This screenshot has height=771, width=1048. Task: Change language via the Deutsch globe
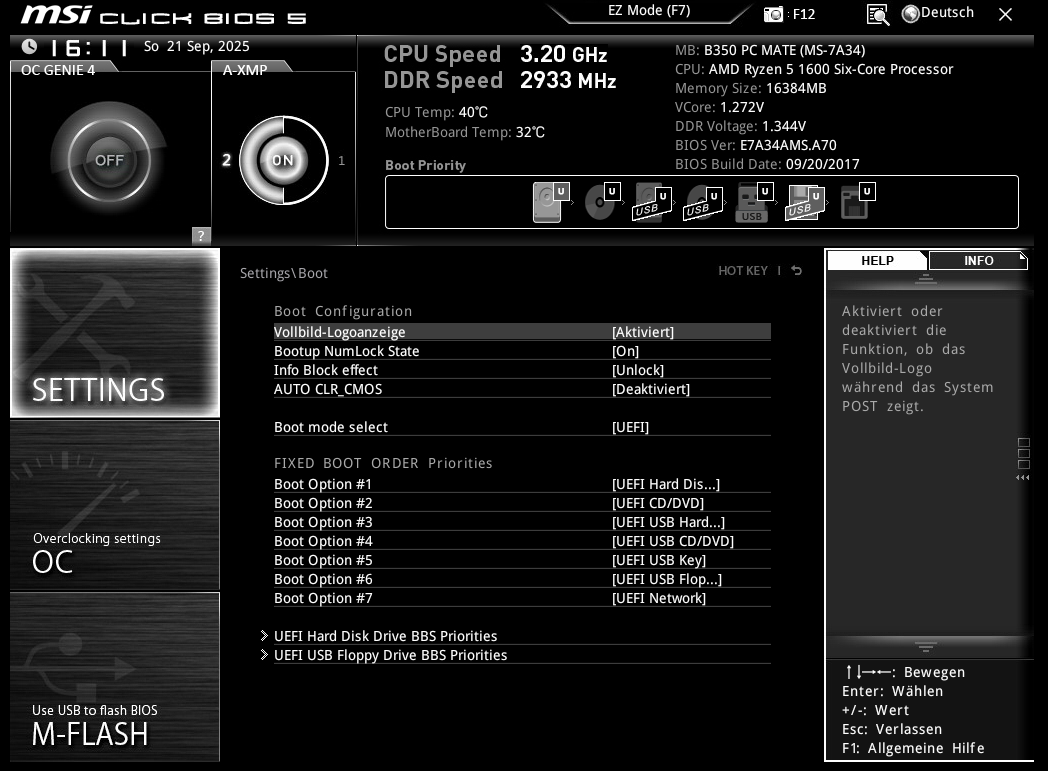pos(937,13)
